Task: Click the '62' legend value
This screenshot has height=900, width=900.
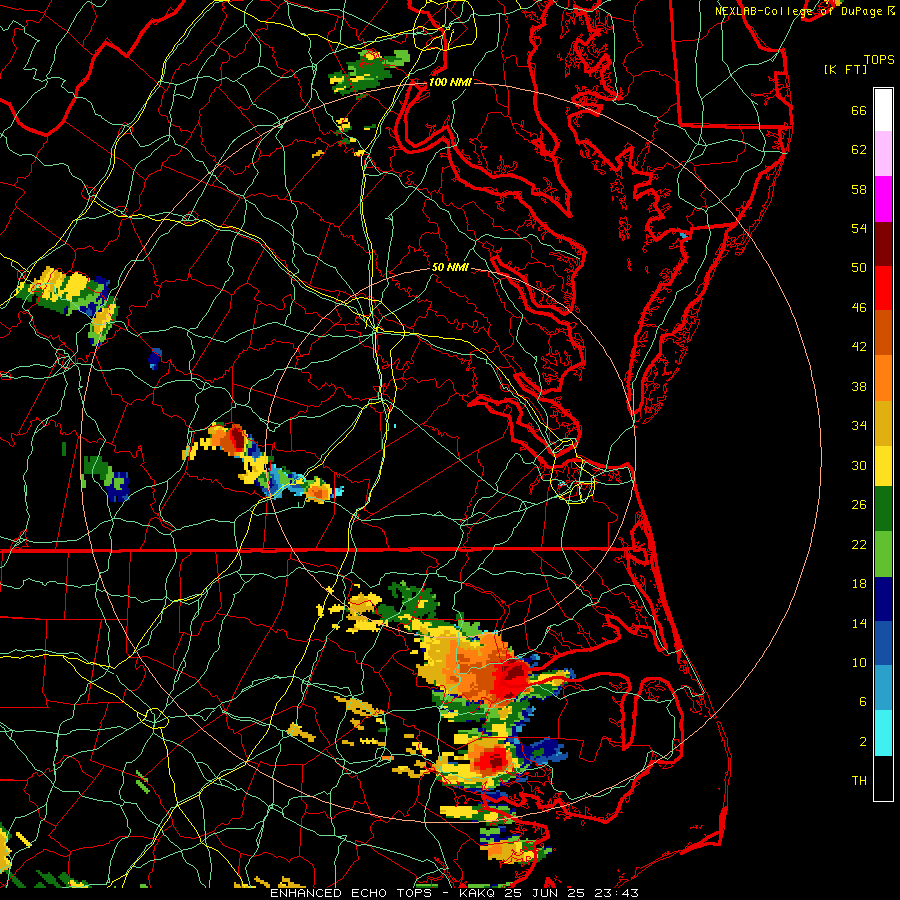Action: pos(859,150)
